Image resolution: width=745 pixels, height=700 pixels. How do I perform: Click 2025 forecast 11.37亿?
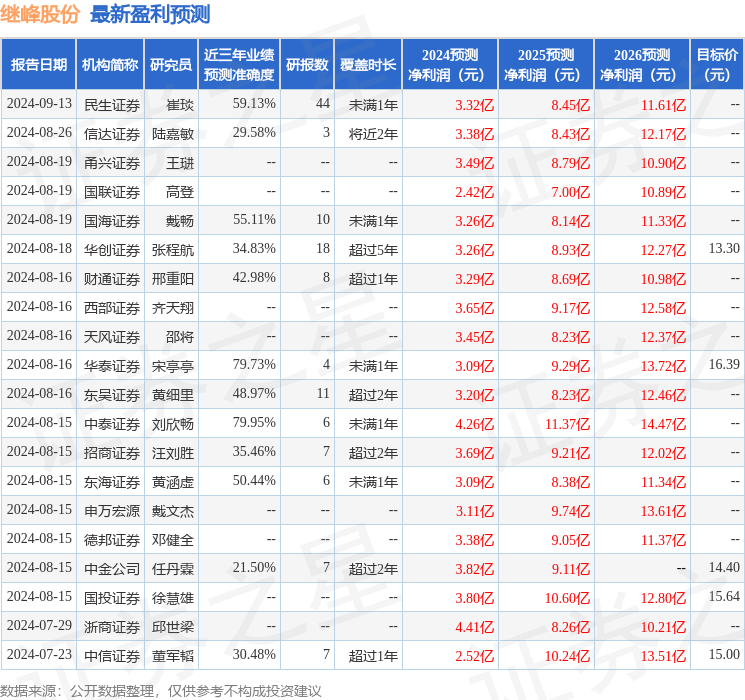(x=568, y=423)
